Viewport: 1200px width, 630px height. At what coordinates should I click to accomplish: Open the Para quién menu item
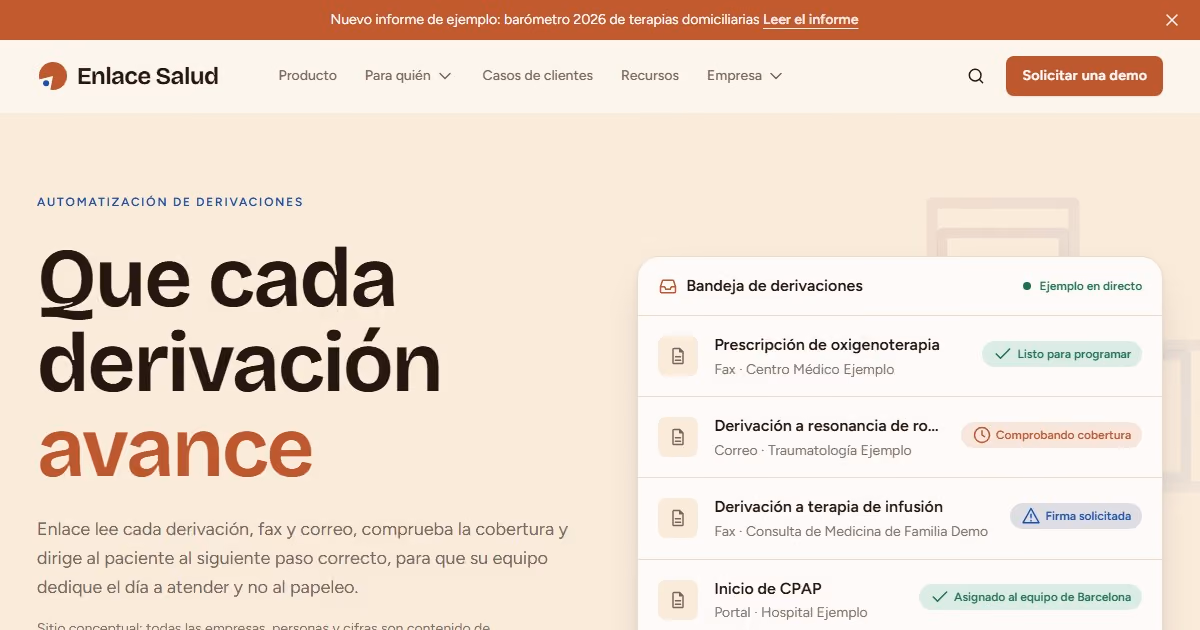pos(398,76)
